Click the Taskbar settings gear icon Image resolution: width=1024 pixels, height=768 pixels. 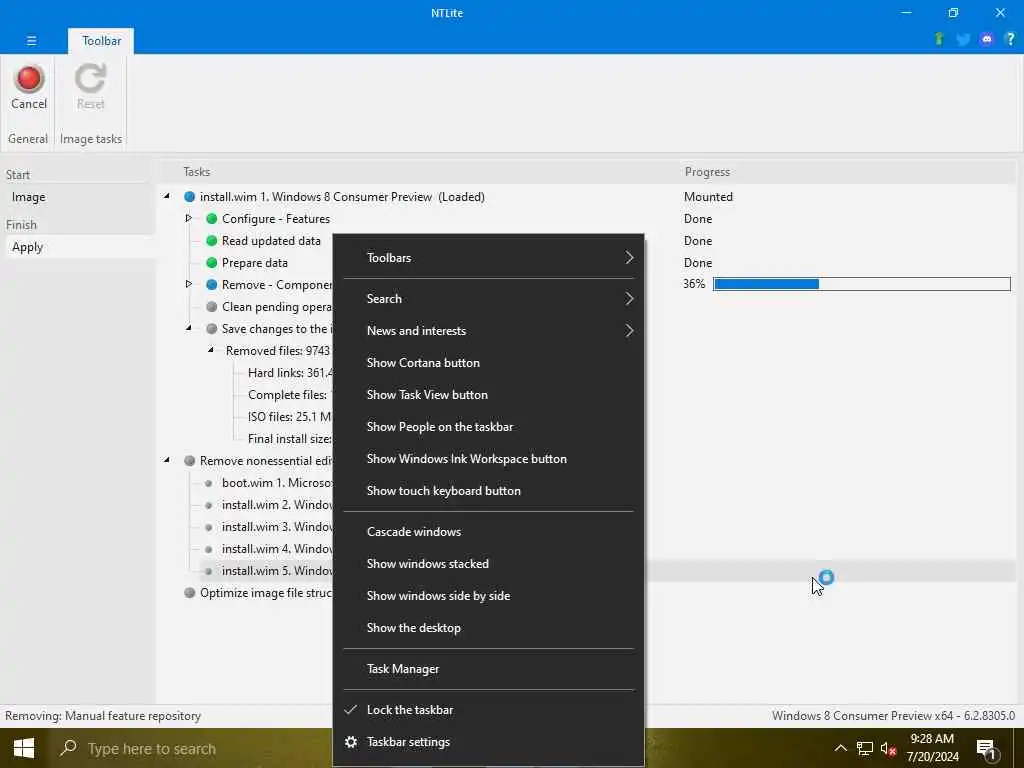pos(351,742)
